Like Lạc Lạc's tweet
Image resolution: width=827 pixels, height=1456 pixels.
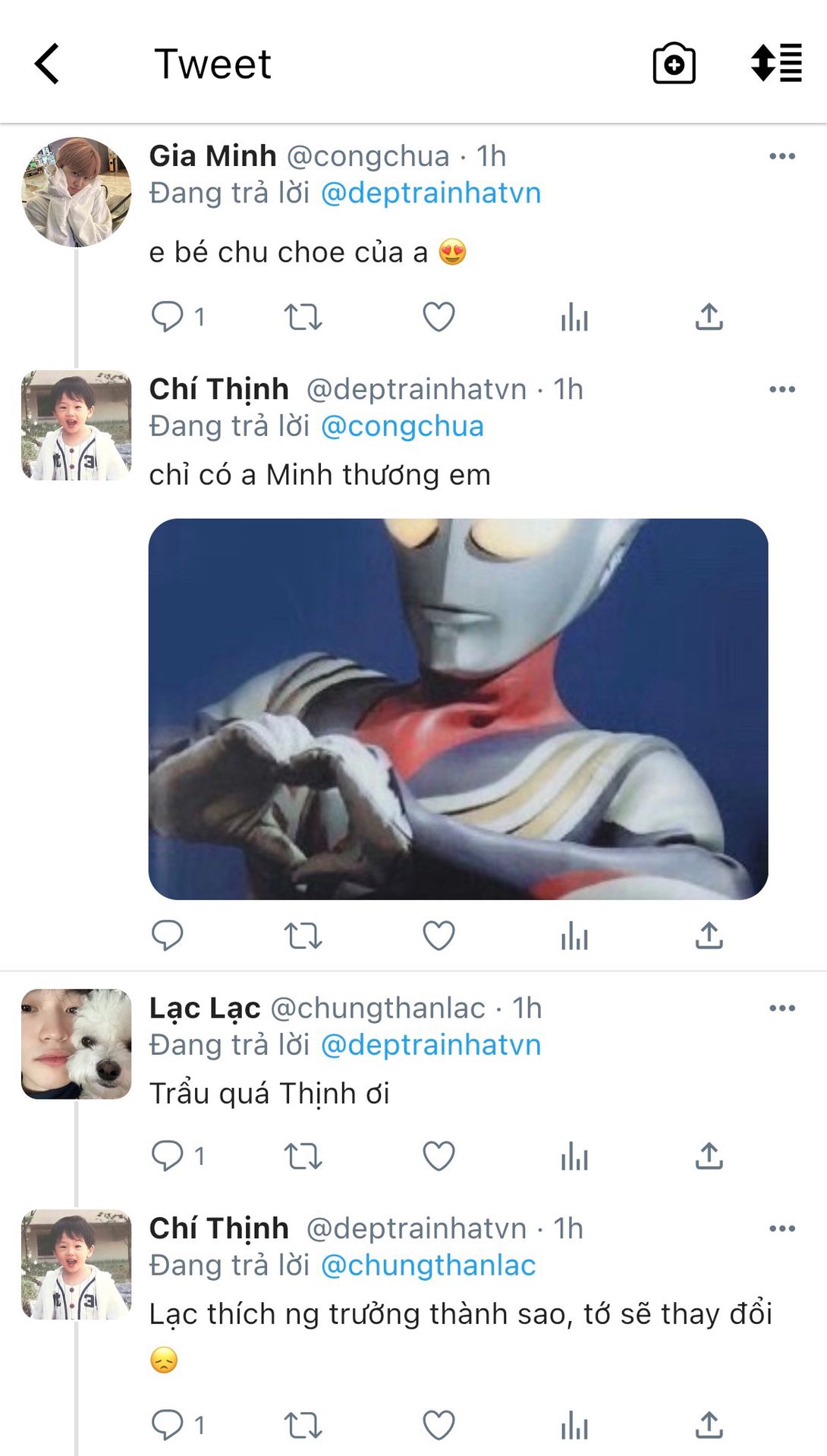click(x=439, y=1156)
